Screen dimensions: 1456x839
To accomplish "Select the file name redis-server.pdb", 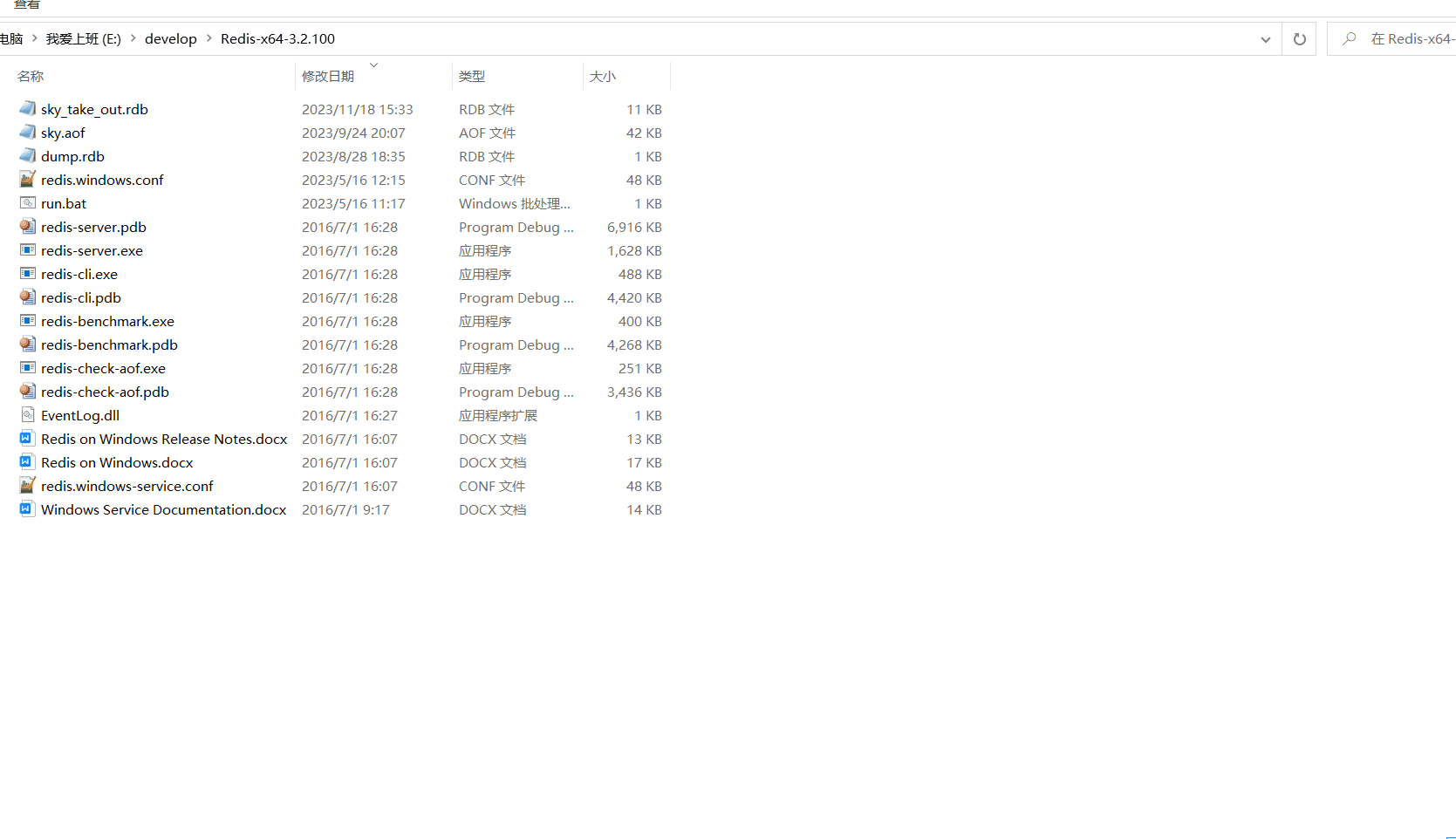I will (93, 227).
